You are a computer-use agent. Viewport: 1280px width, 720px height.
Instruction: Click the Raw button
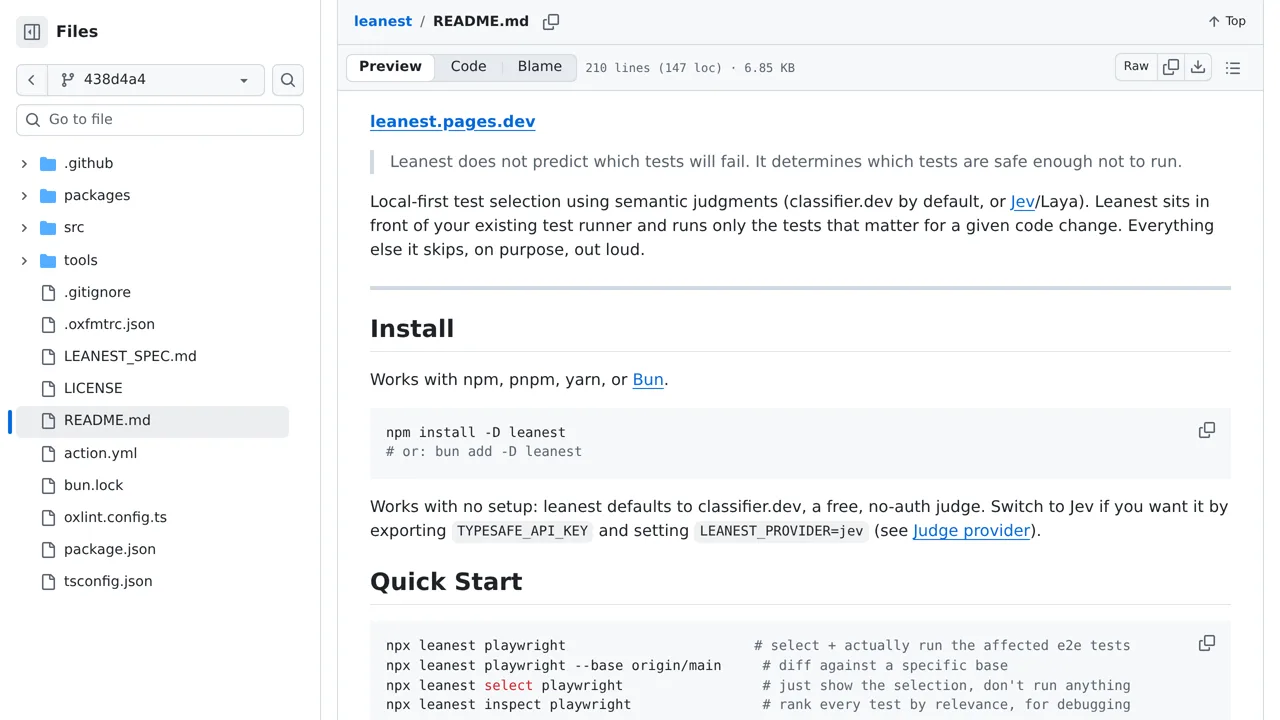(1136, 67)
